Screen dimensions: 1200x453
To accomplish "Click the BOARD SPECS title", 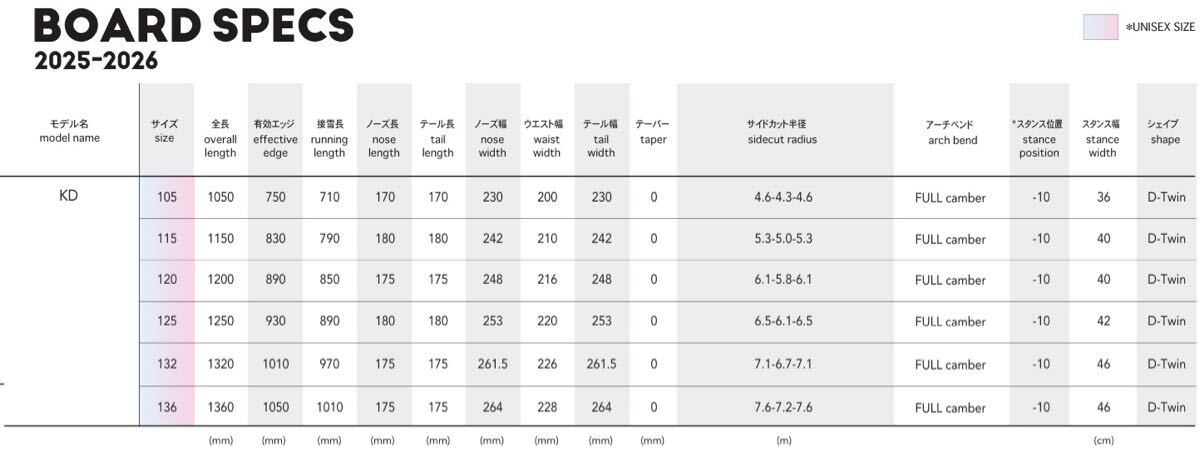I will (193, 25).
